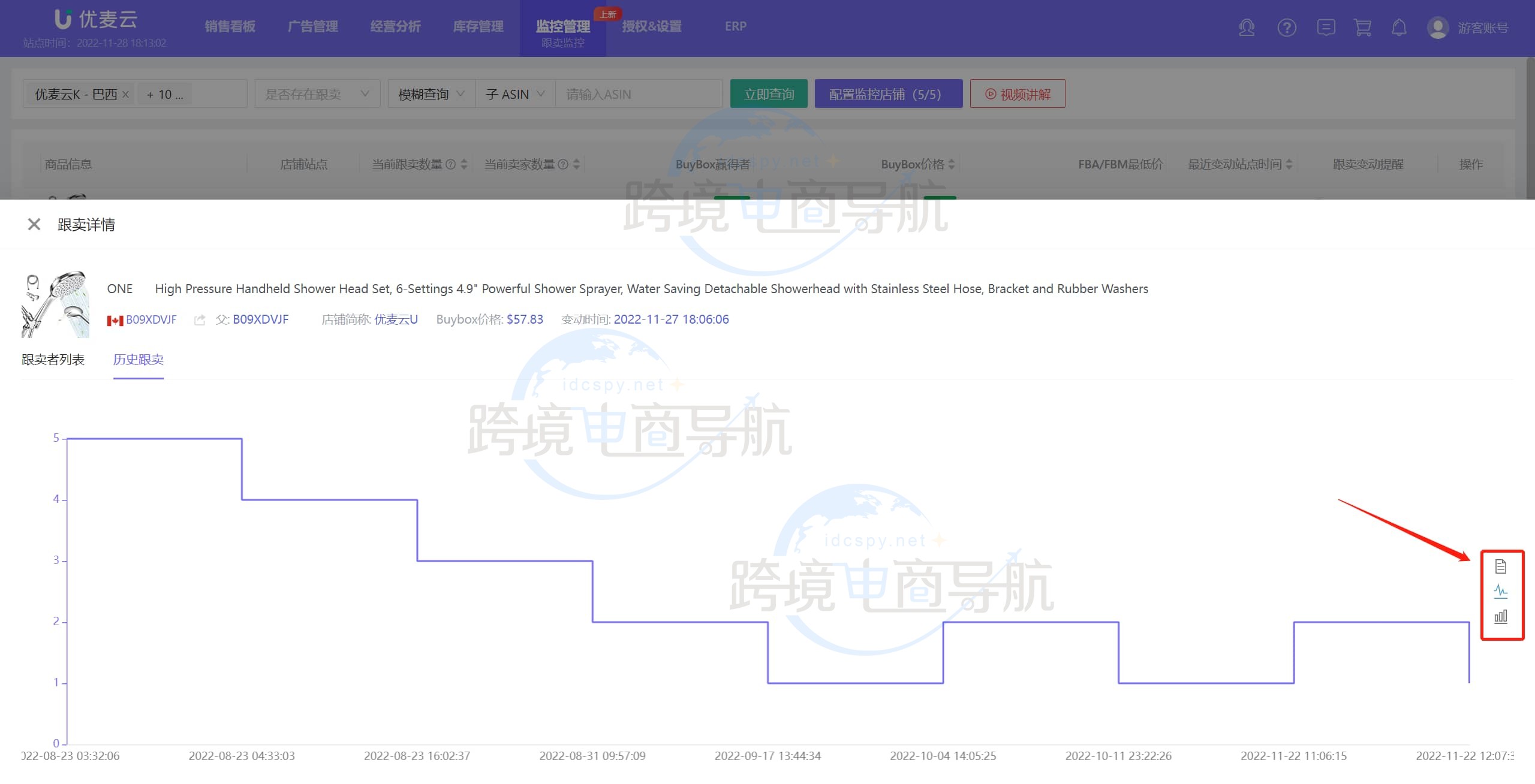Switch to 跟卖者列表 tab
Viewport: 1535px width, 784px height.
click(x=53, y=360)
